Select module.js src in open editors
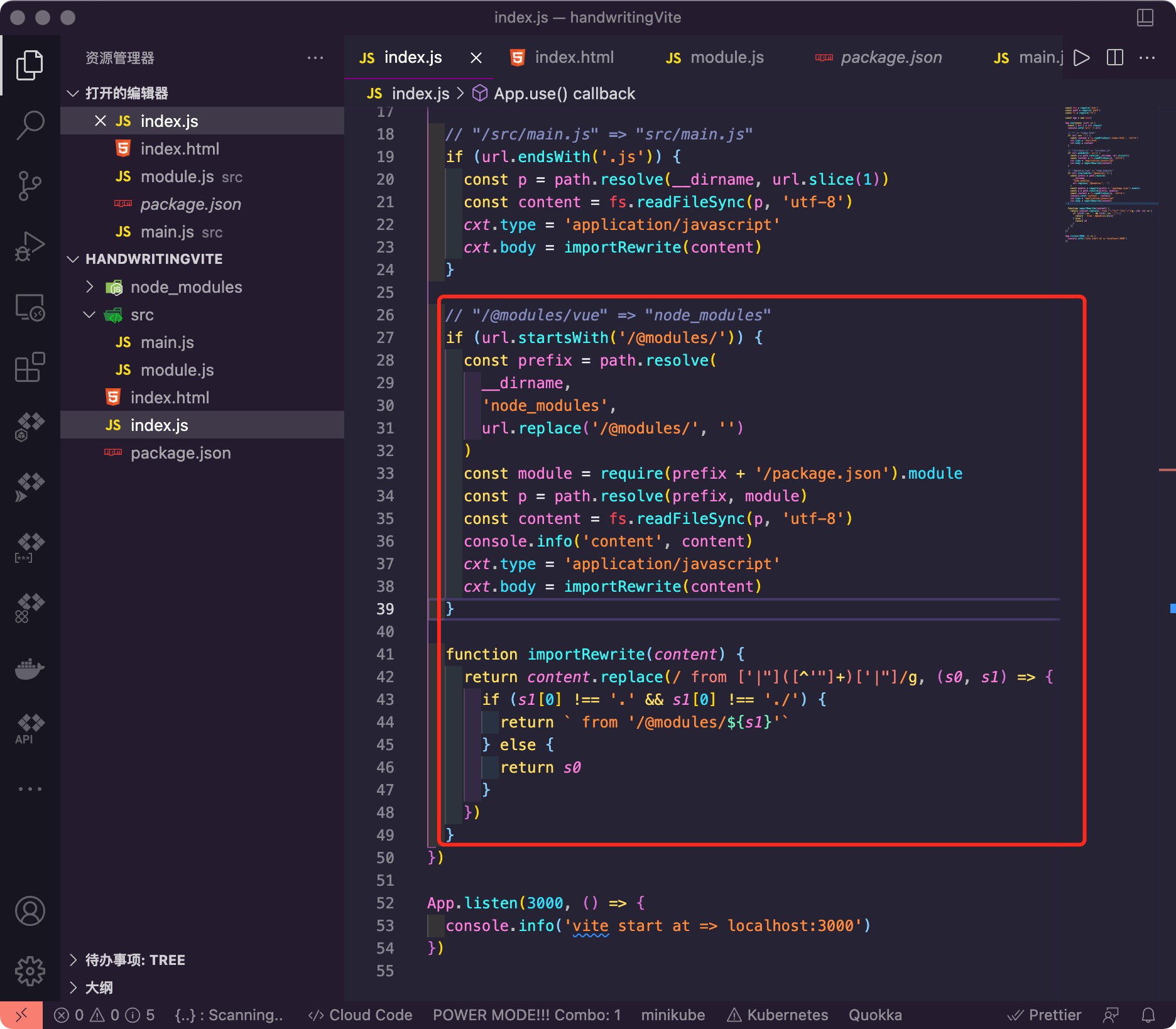 pyautogui.click(x=202, y=177)
